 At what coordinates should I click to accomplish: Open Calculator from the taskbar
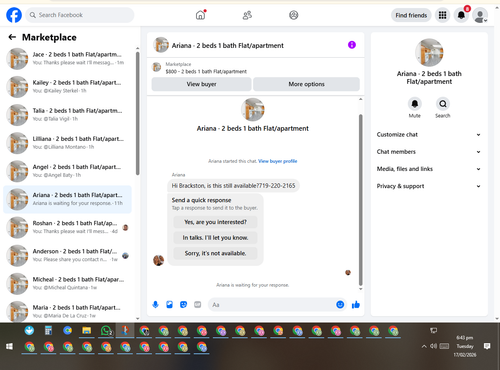(x=48, y=331)
